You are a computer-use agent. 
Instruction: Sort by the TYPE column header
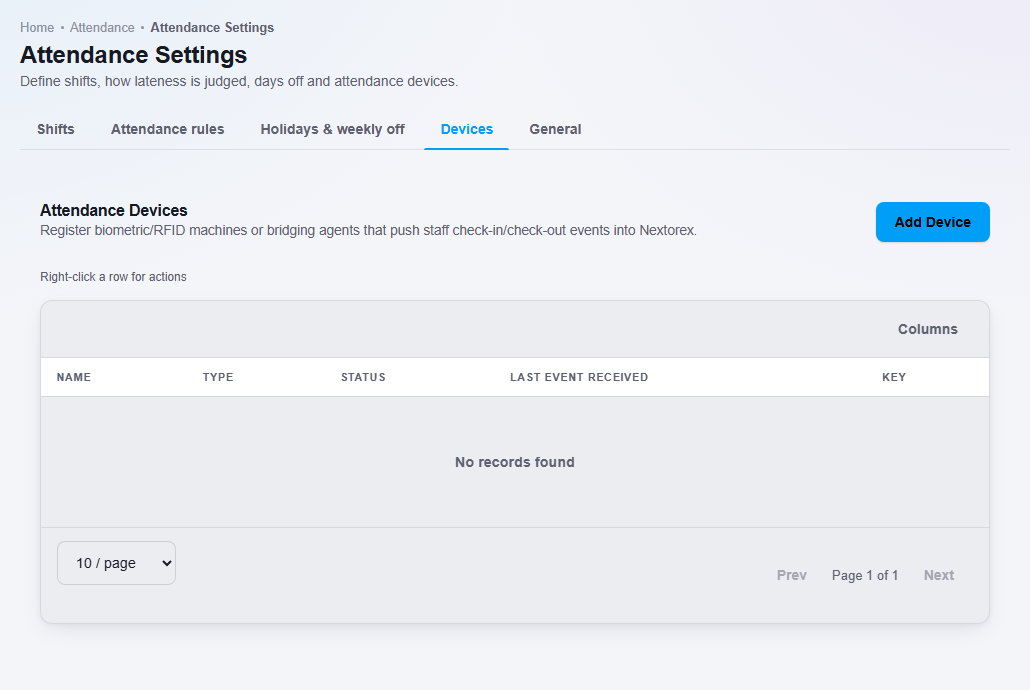(x=218, y=377)
